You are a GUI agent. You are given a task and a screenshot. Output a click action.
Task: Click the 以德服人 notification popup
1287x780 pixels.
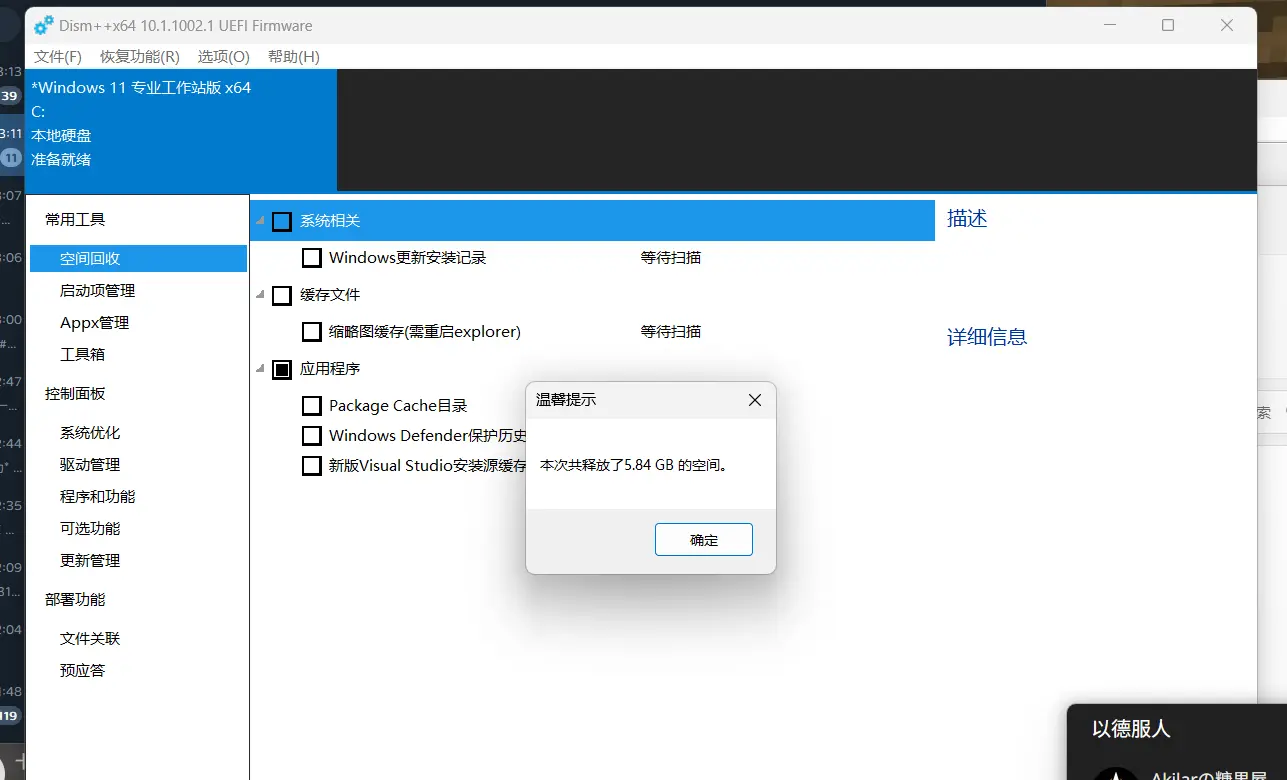pos(1177,742)
